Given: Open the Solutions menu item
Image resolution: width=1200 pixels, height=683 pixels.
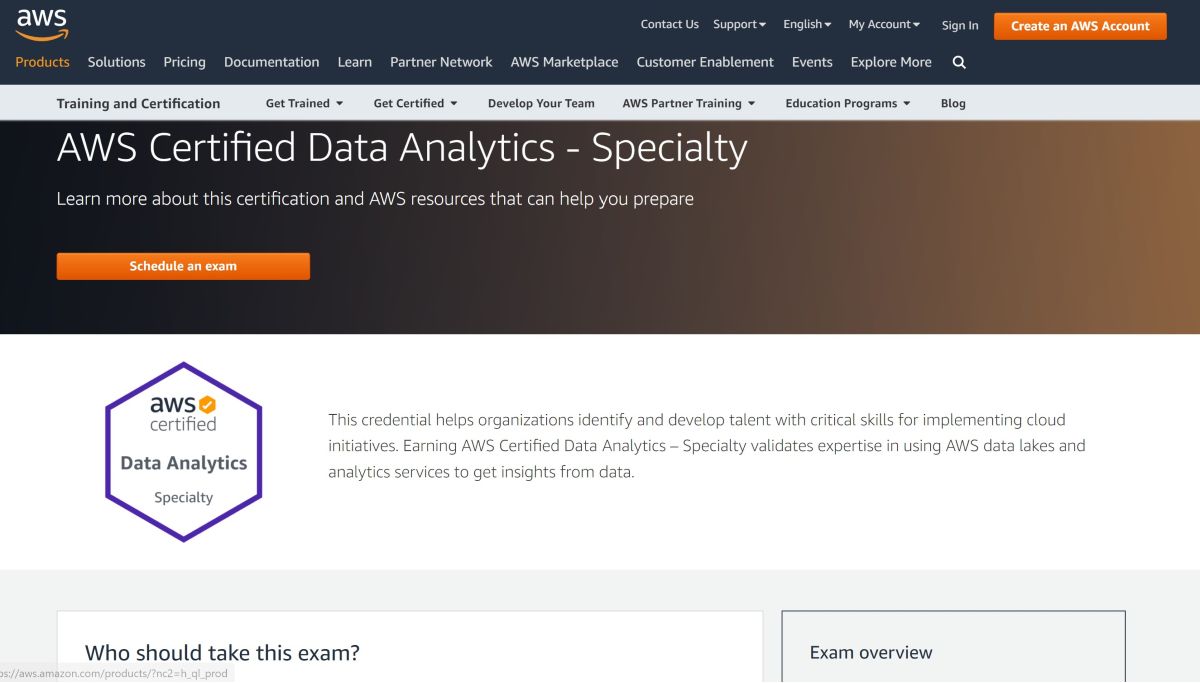Looking at the screenshot, I should click(116, 62).
